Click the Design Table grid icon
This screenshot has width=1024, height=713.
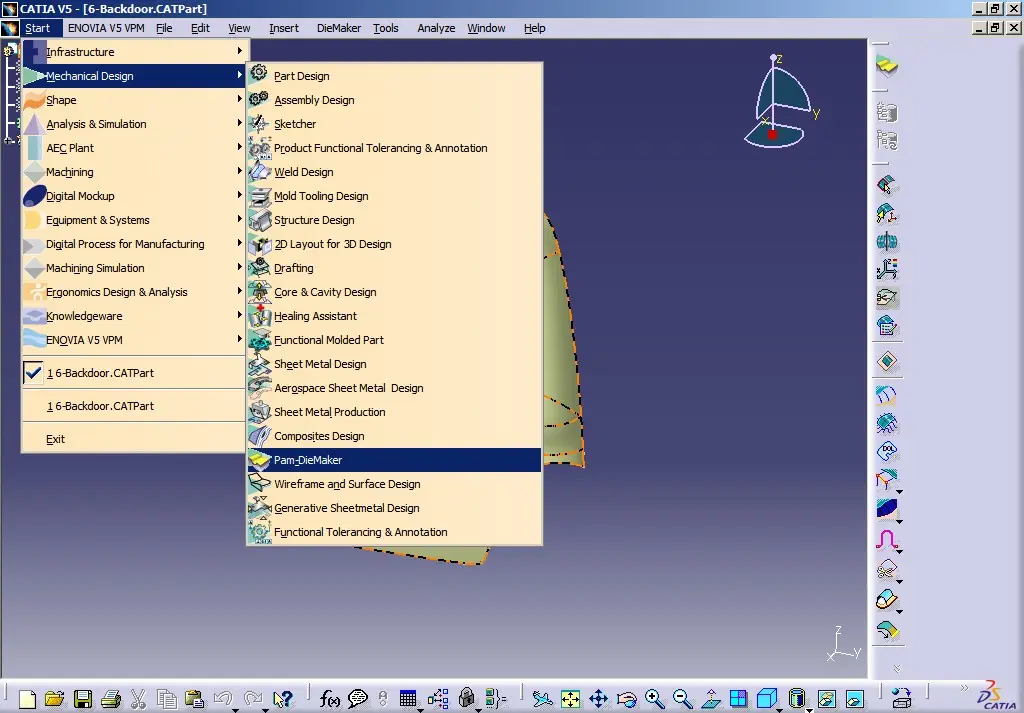pos(408,699)
